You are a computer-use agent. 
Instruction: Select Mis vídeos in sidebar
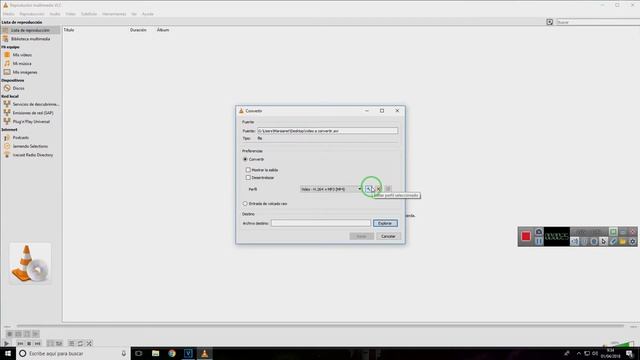(x=22, y=55)
